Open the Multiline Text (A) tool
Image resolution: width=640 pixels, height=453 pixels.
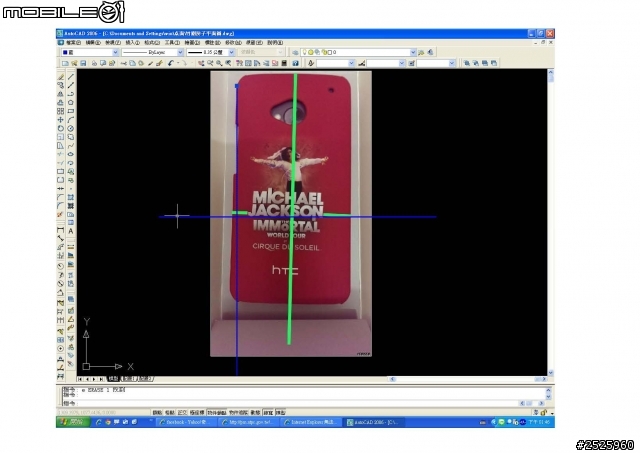click(x=71, y=231)
